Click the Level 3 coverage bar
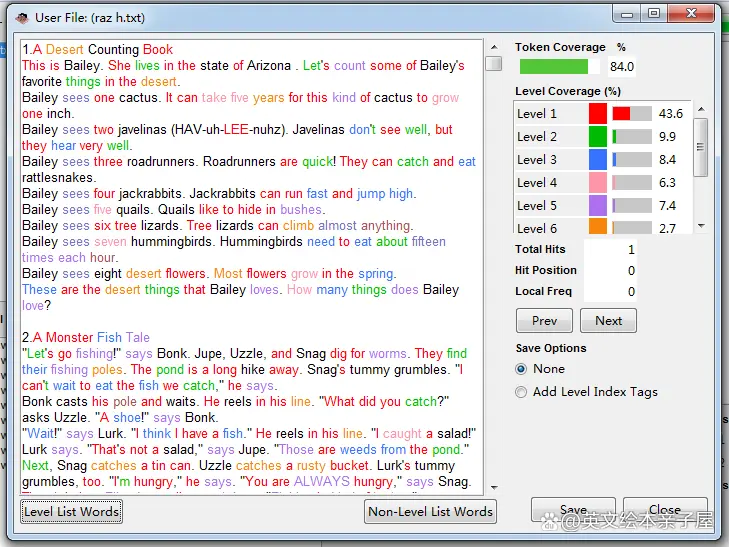Image resolution: width=729 pixels, height=547 pixels. coord(632,159)
